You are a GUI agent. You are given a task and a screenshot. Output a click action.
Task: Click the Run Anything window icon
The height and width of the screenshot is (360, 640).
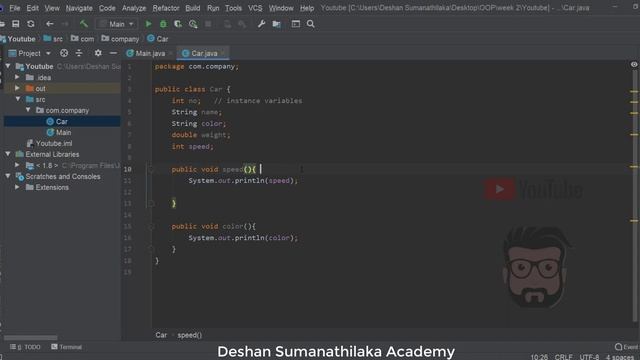(x=296, y=24)
